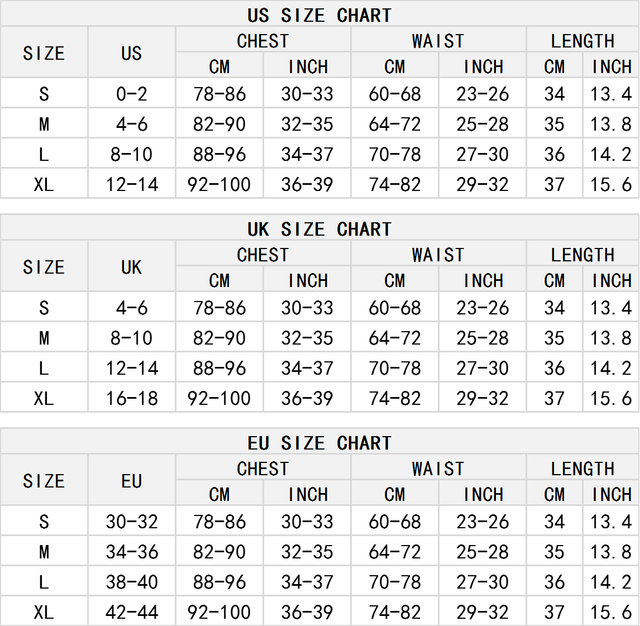The image size is (640, 626).
Task: Select the EU column header
Action: pyautogui.click(x=132, y=481)
